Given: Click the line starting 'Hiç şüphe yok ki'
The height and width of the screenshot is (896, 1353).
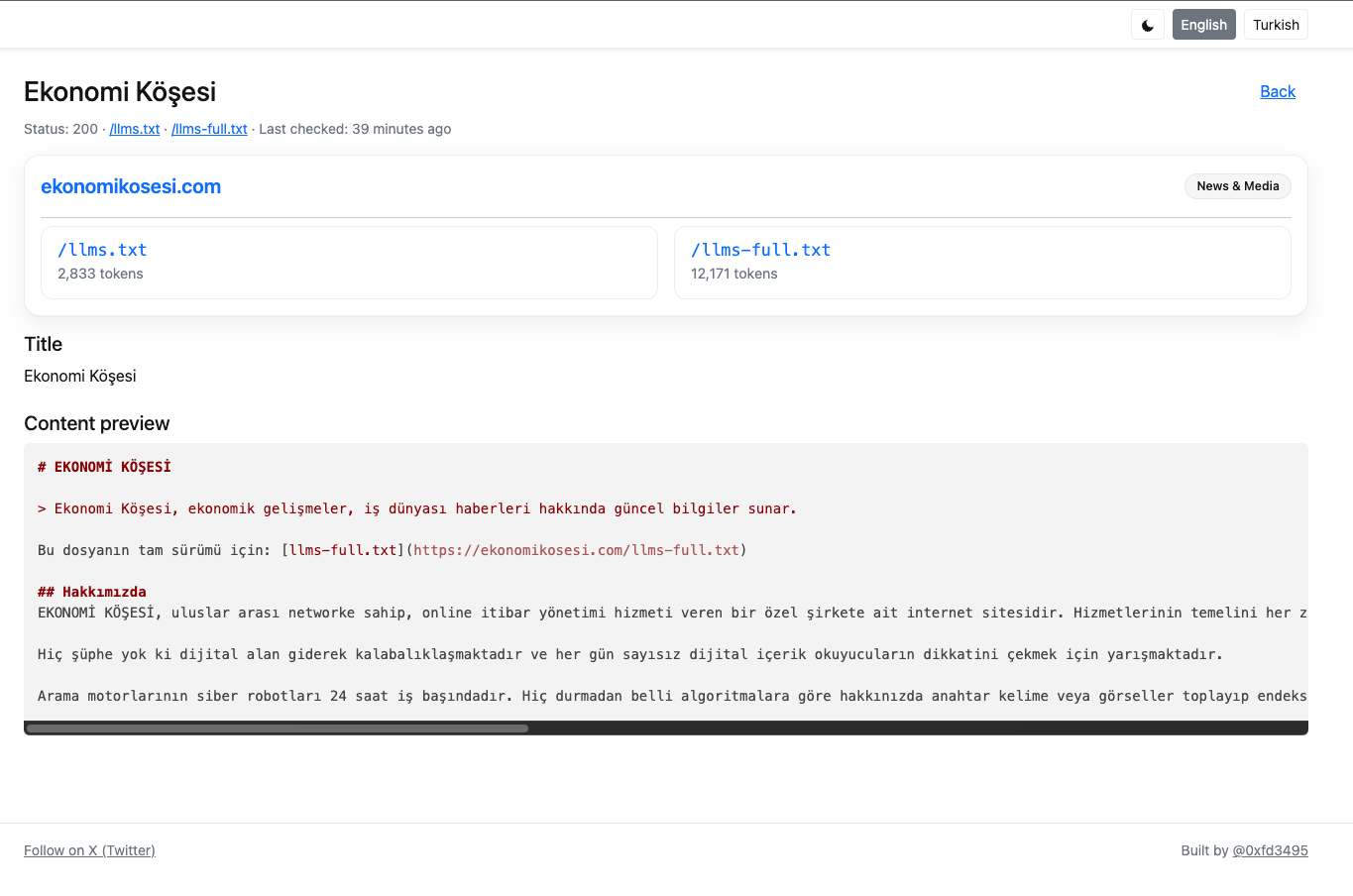Looking at the screenshot, I should (630, 654).
